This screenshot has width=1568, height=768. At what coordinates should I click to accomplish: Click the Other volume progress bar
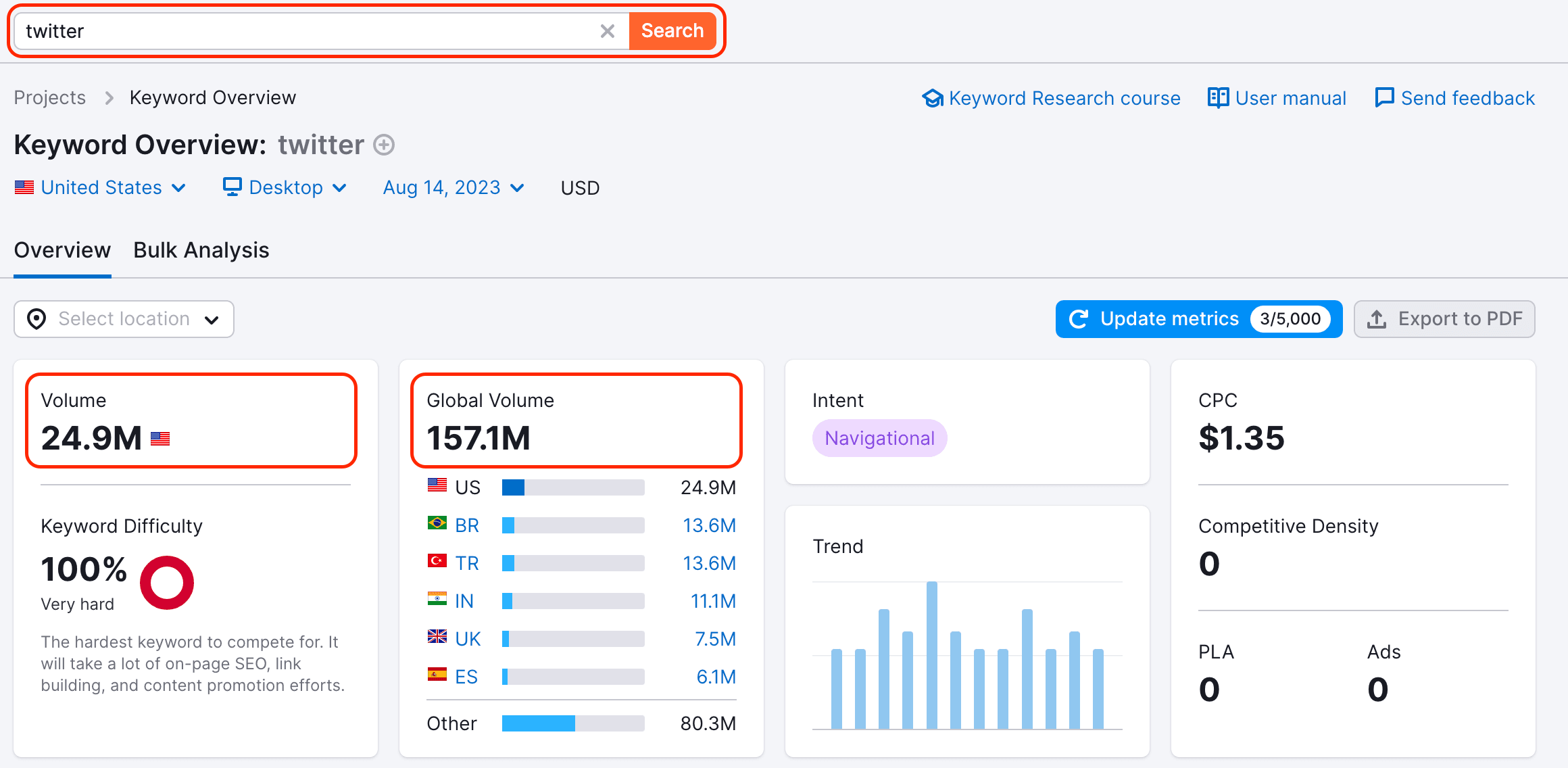coord(573,723)
